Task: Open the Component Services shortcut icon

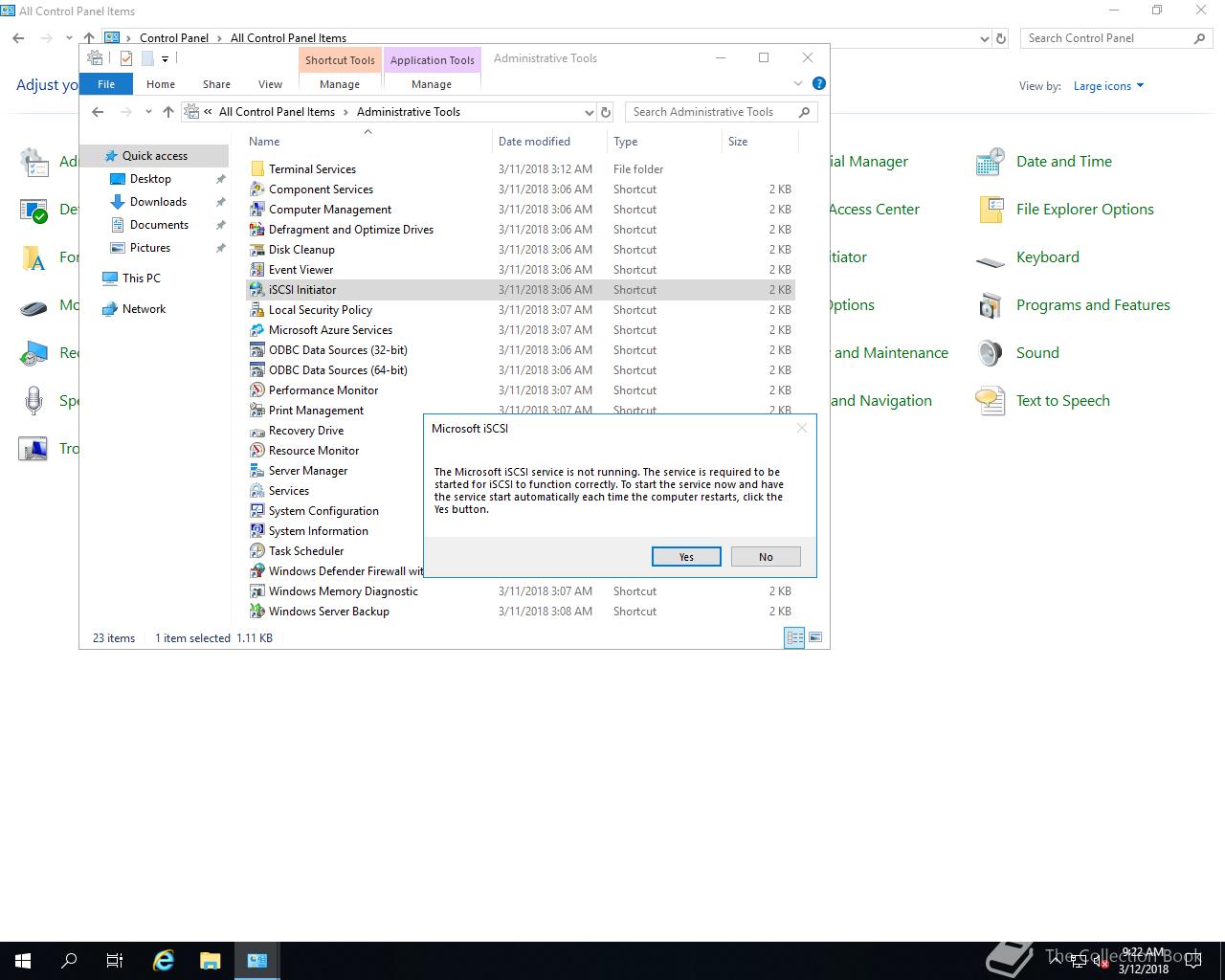Action: click(256, 189)
